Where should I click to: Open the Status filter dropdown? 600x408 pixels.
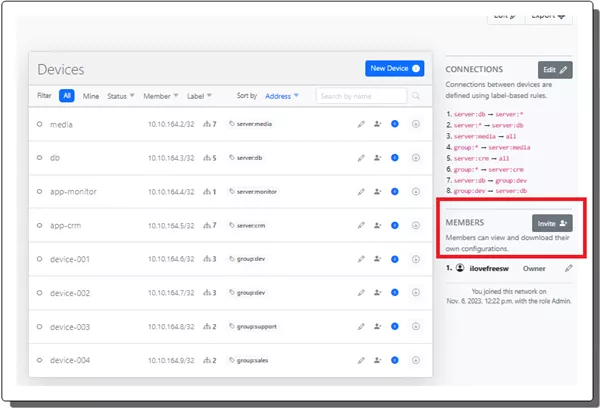120,96
